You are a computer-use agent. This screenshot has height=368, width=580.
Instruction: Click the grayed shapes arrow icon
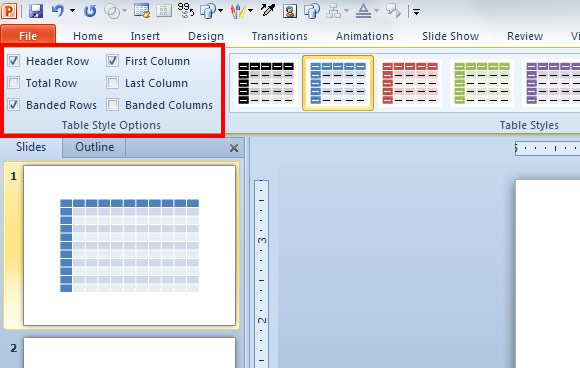click(393, 11)
